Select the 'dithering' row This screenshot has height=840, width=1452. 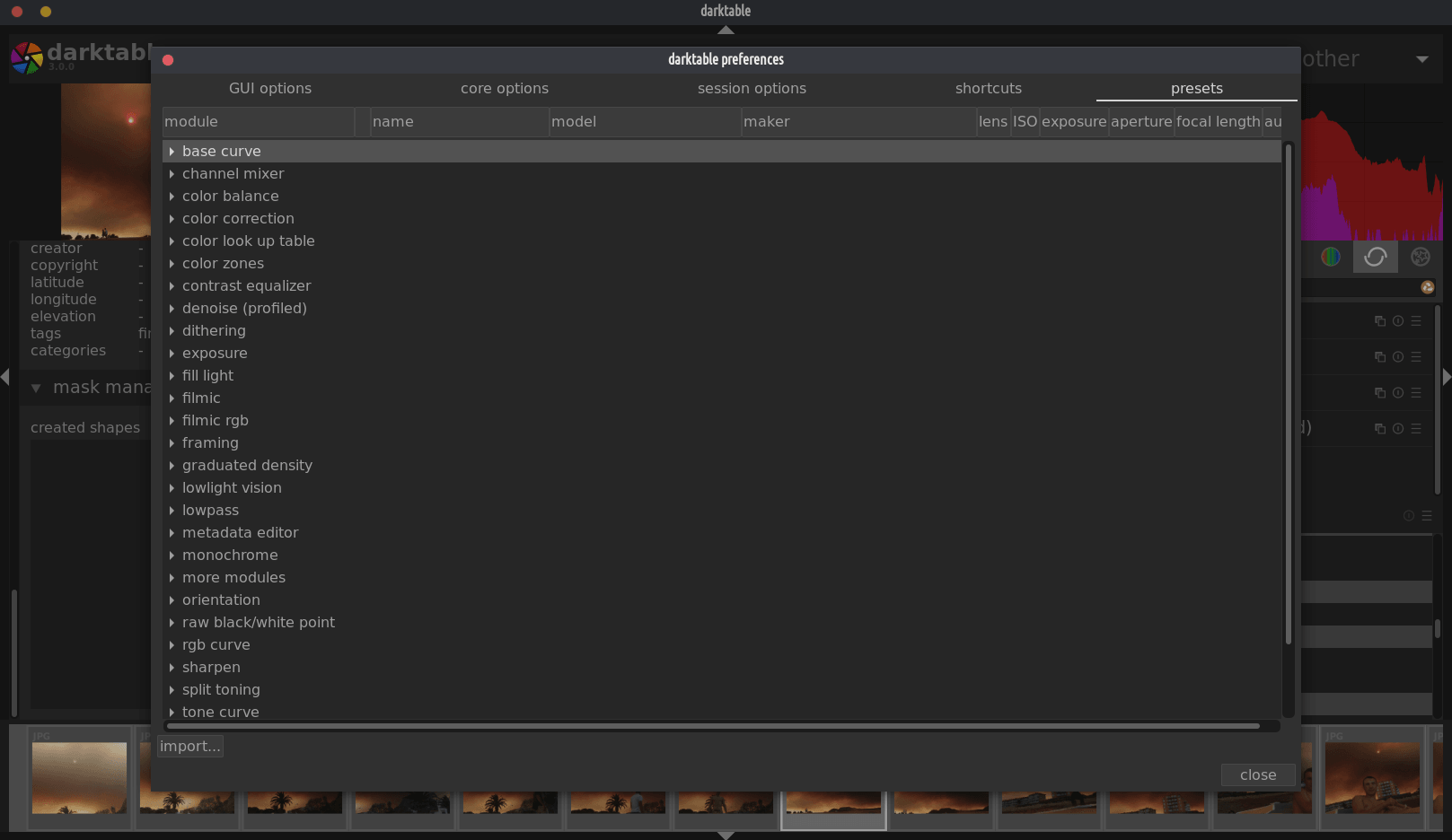pyautogui.click(x=723, y=331)
